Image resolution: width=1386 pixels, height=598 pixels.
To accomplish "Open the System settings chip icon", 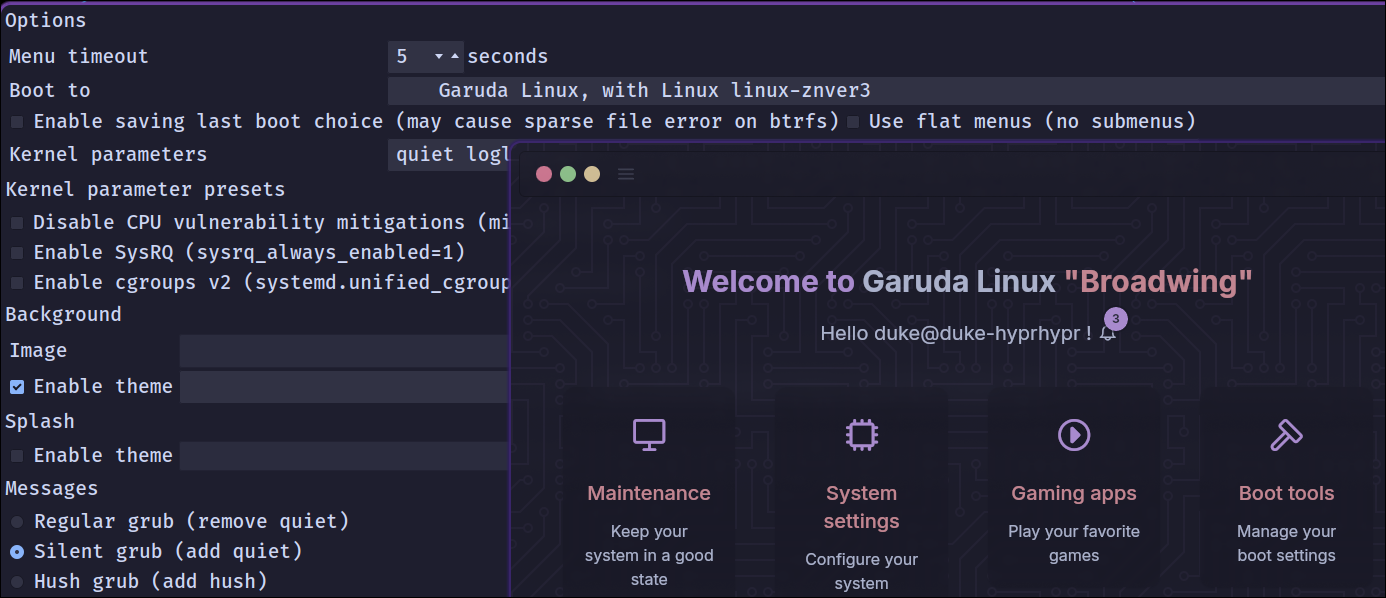I will click(x=861, y=435).
